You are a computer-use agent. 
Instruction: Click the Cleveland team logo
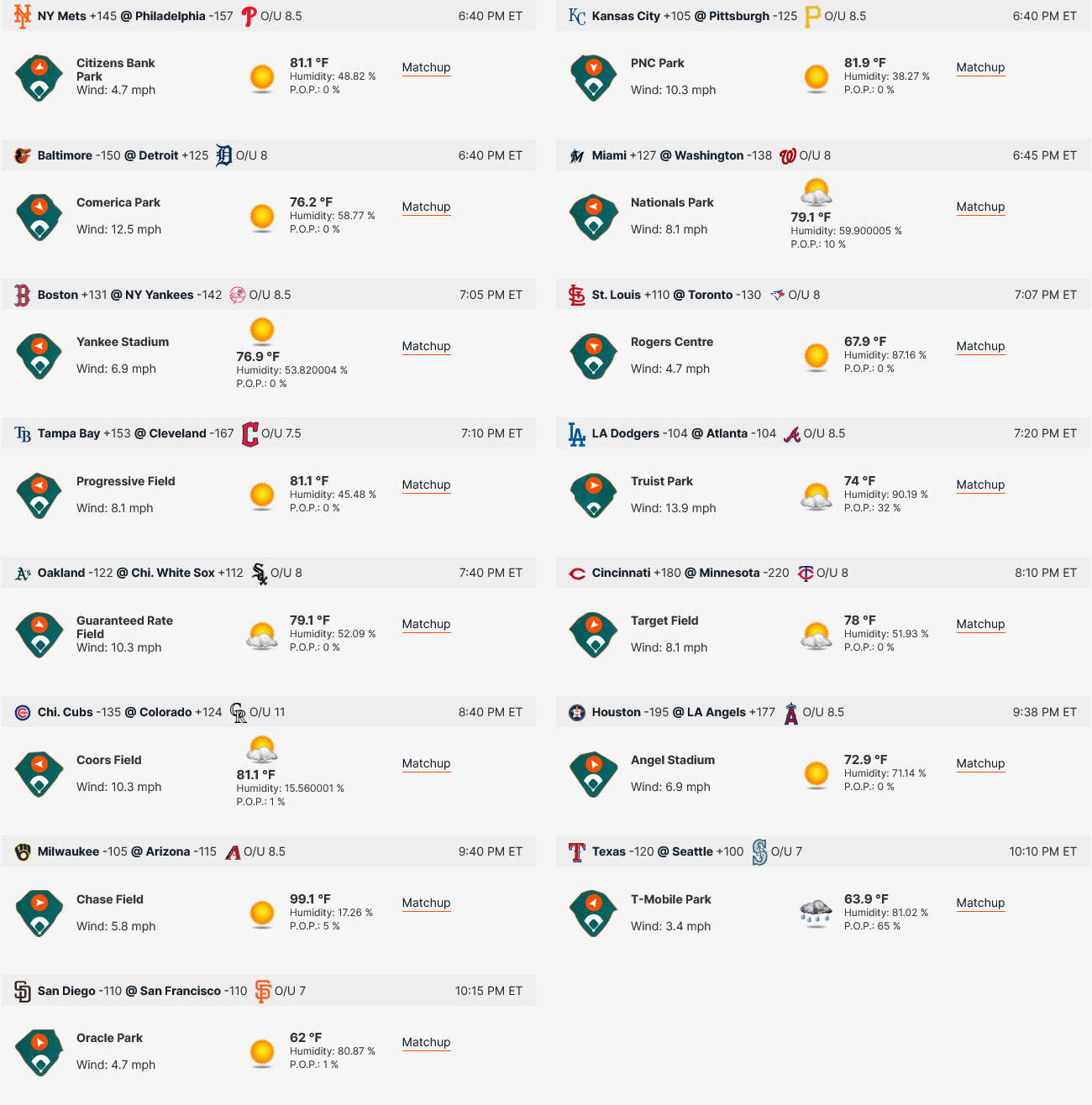click(x=249, y=434)
